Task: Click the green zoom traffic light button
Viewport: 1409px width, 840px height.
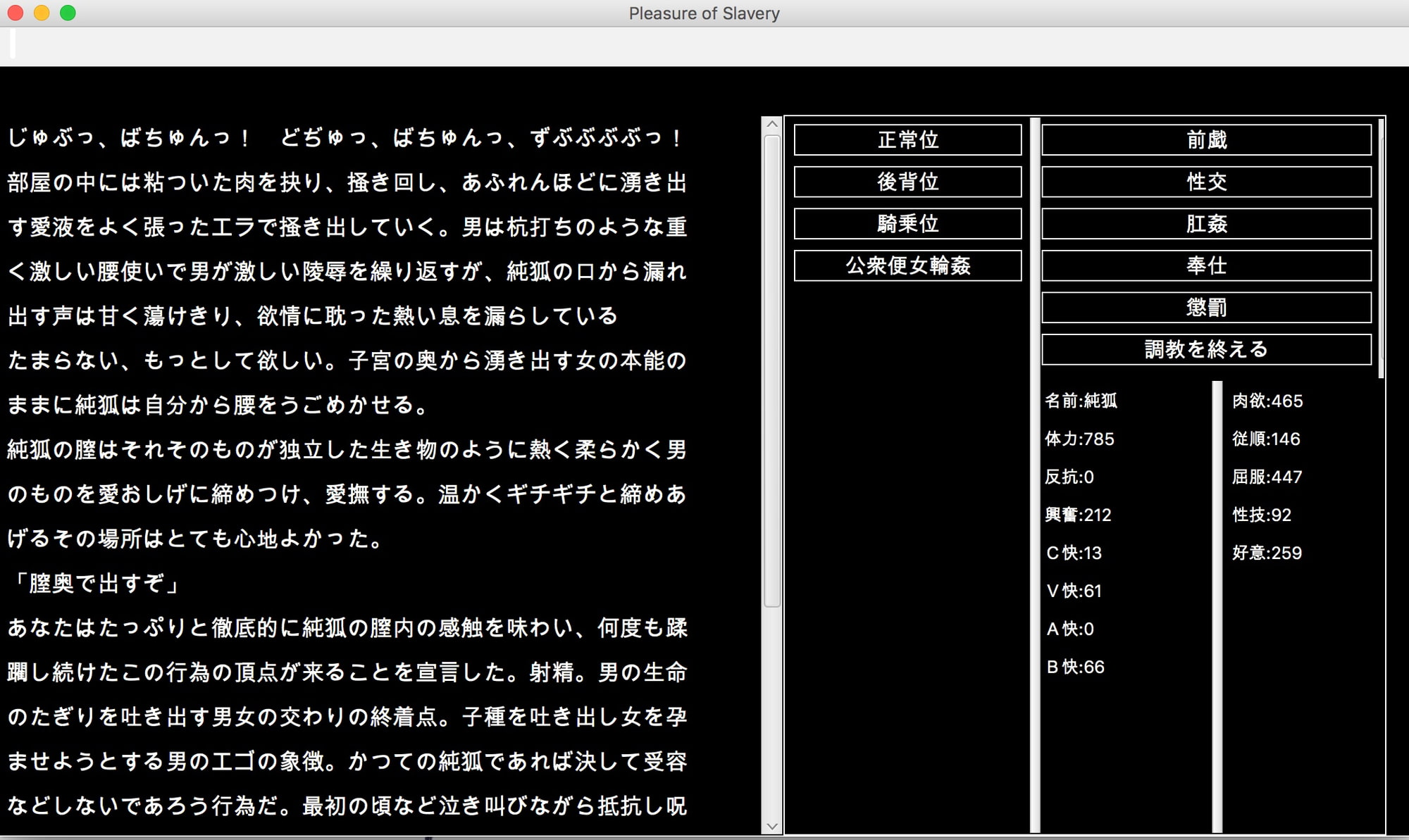Action: [x=66, y=13]
